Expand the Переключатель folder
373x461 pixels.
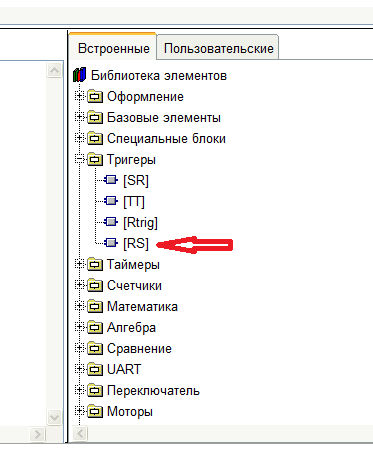click(79, 390)
